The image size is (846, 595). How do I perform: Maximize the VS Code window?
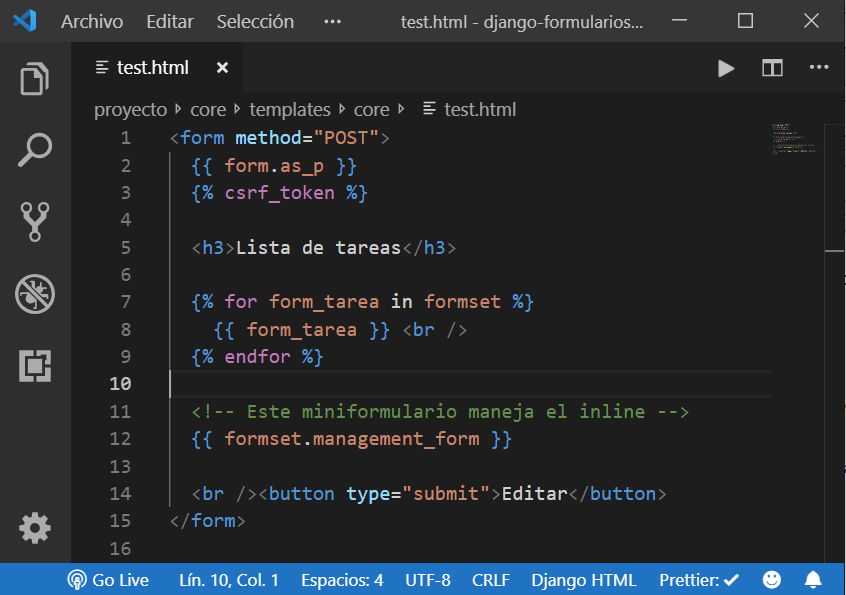[745, 20]
